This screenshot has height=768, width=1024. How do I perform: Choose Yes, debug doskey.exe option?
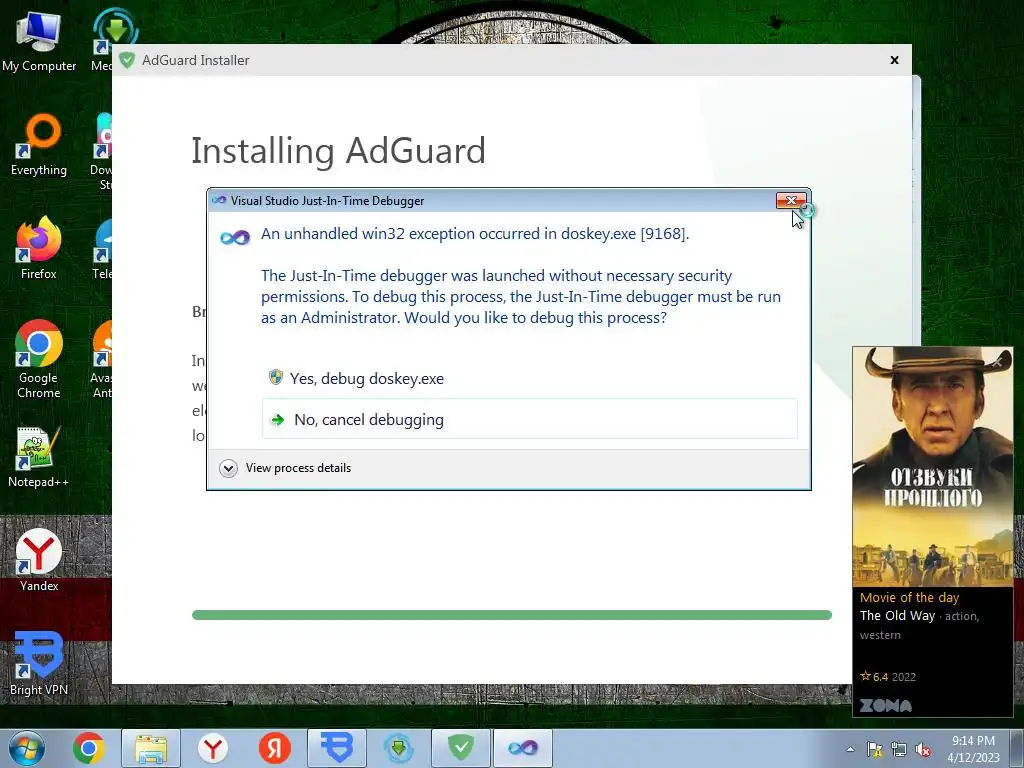pyautogui.click(x=529, y=378)
